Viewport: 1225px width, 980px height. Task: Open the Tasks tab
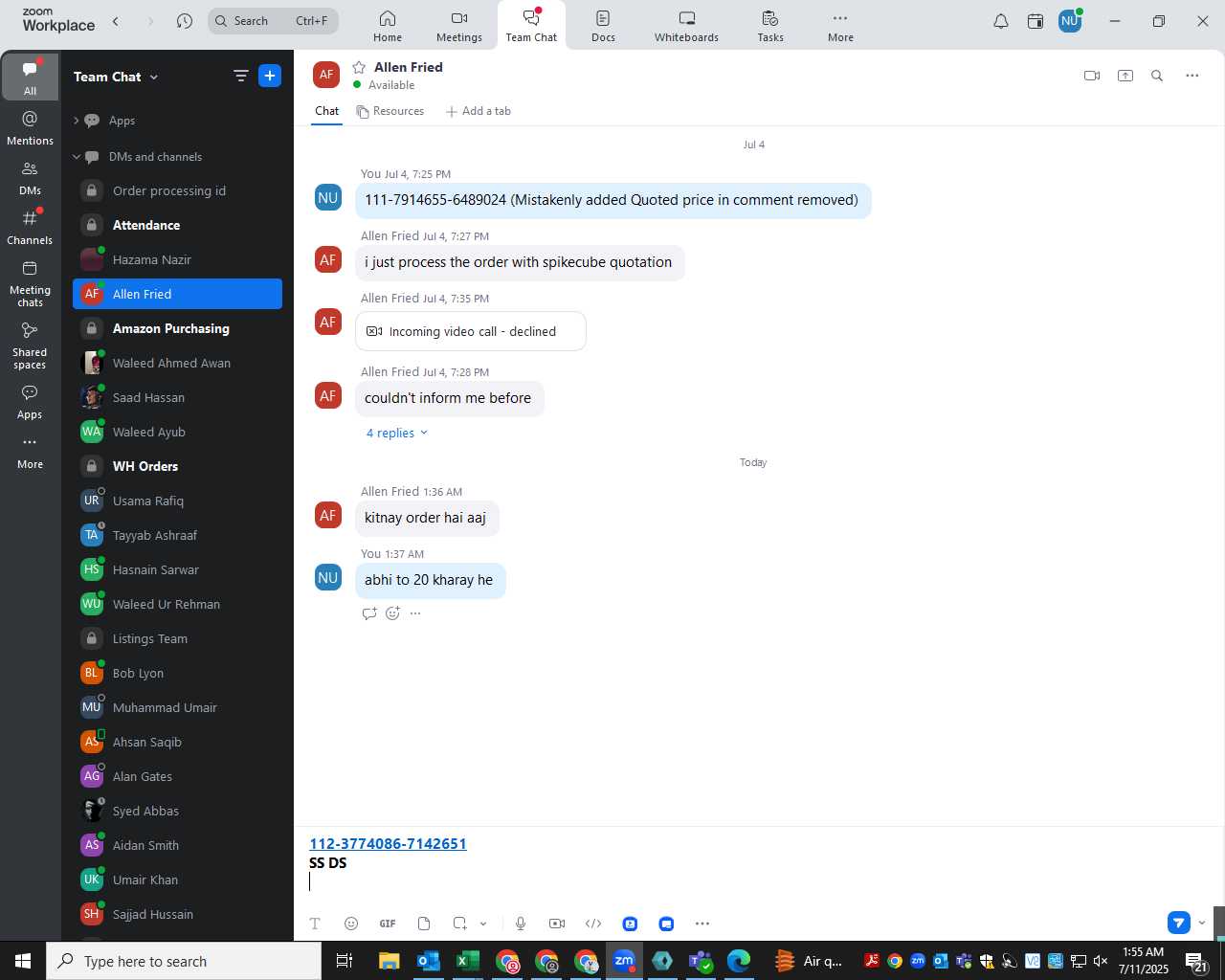click(x=770, y=26)
